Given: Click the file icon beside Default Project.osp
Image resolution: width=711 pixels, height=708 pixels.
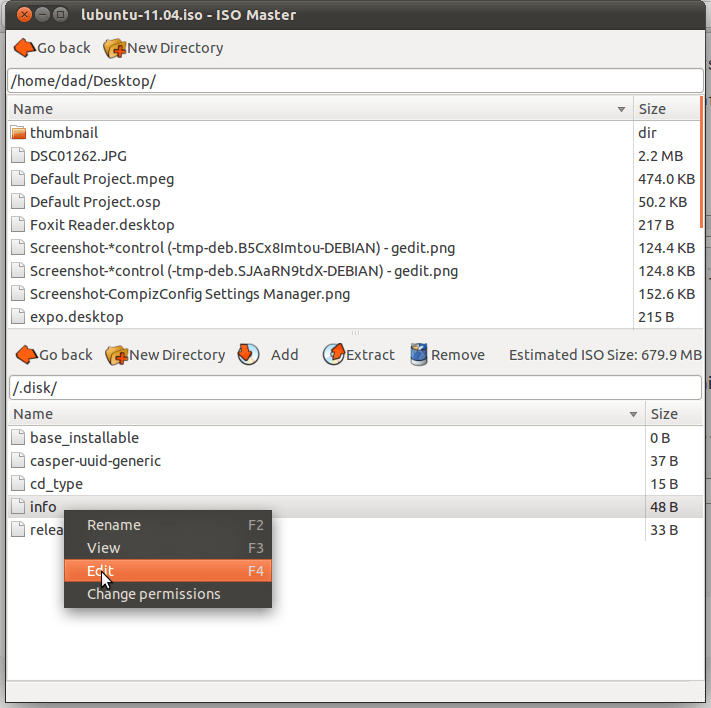Looking at the screenshot, I should tap(18, 202).
